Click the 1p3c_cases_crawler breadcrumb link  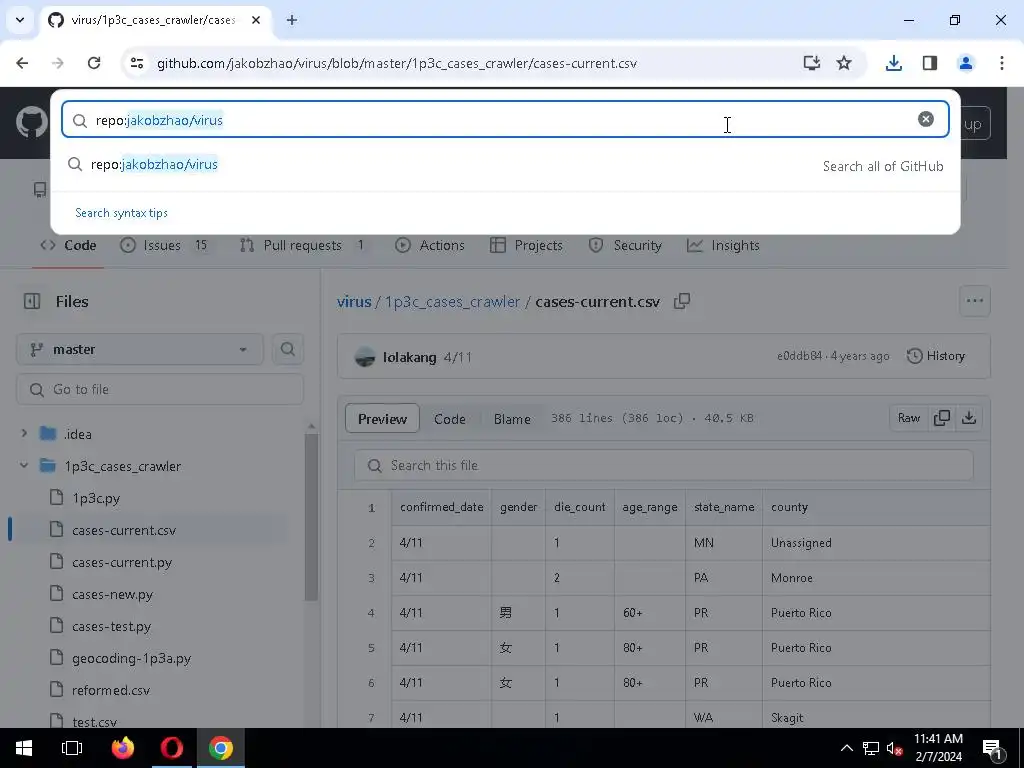pos(452,302)
